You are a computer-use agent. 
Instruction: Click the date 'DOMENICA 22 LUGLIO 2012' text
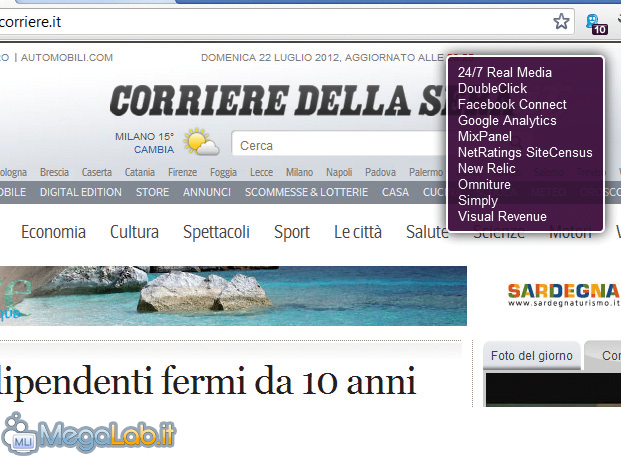270,57
